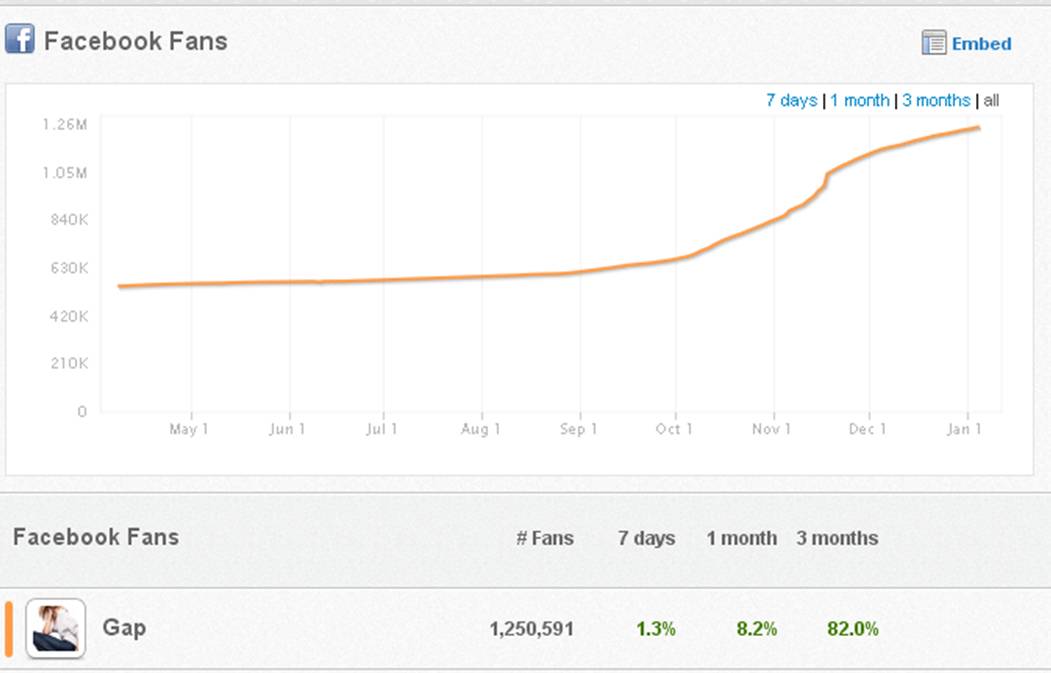Click the Facebook Fans chart heading
Image resolution: width=1051 pixels, height=673 pixels.
point(135,41)
